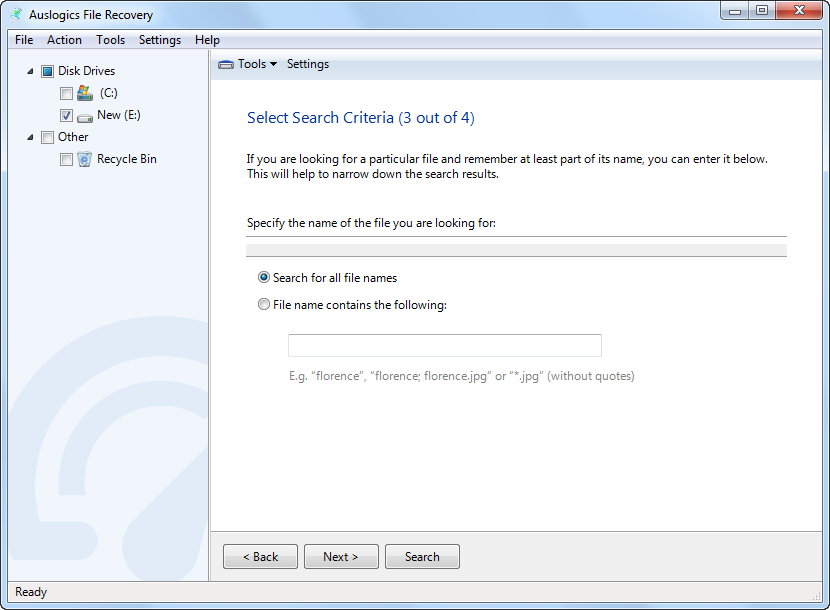Close the Auslogics File Recovery window

[799, 11]
